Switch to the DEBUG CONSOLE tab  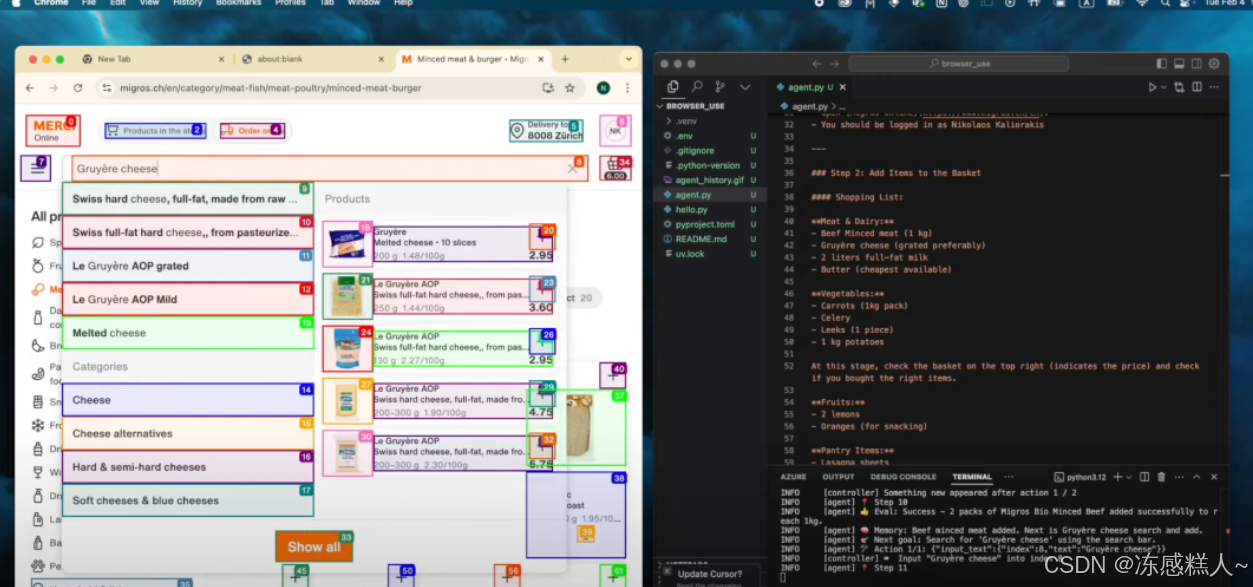(x=903, y=477)
